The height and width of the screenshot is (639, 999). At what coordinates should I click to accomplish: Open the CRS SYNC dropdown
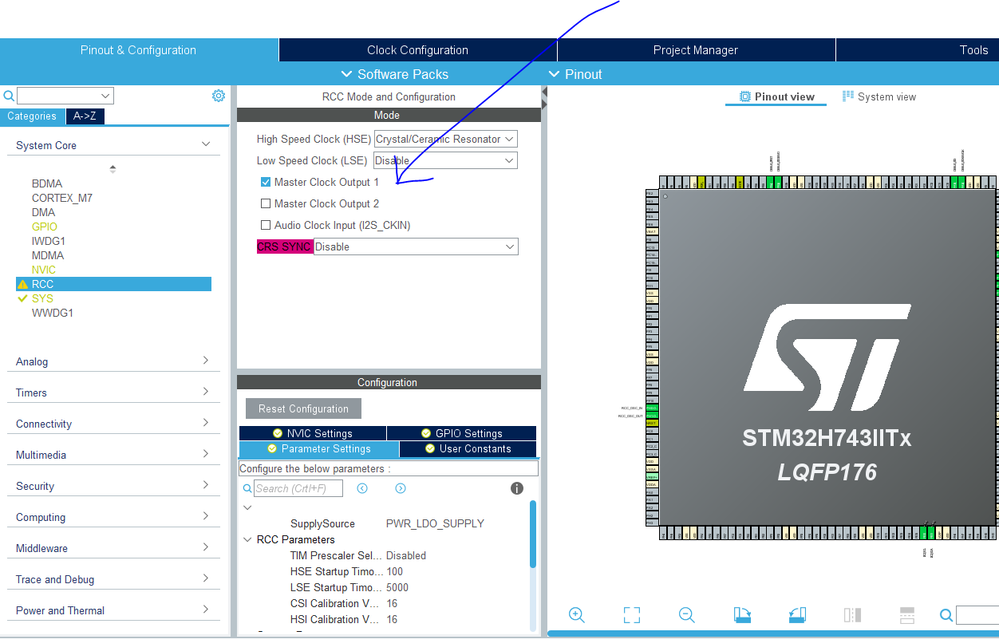(x=416, y=247)
